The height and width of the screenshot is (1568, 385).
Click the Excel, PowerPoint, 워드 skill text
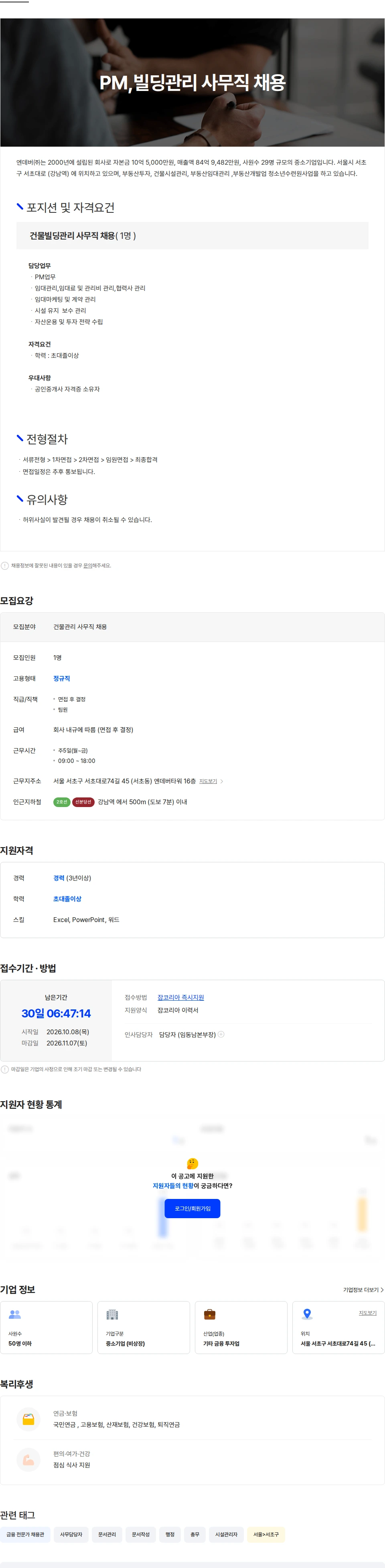coord(87,920)
